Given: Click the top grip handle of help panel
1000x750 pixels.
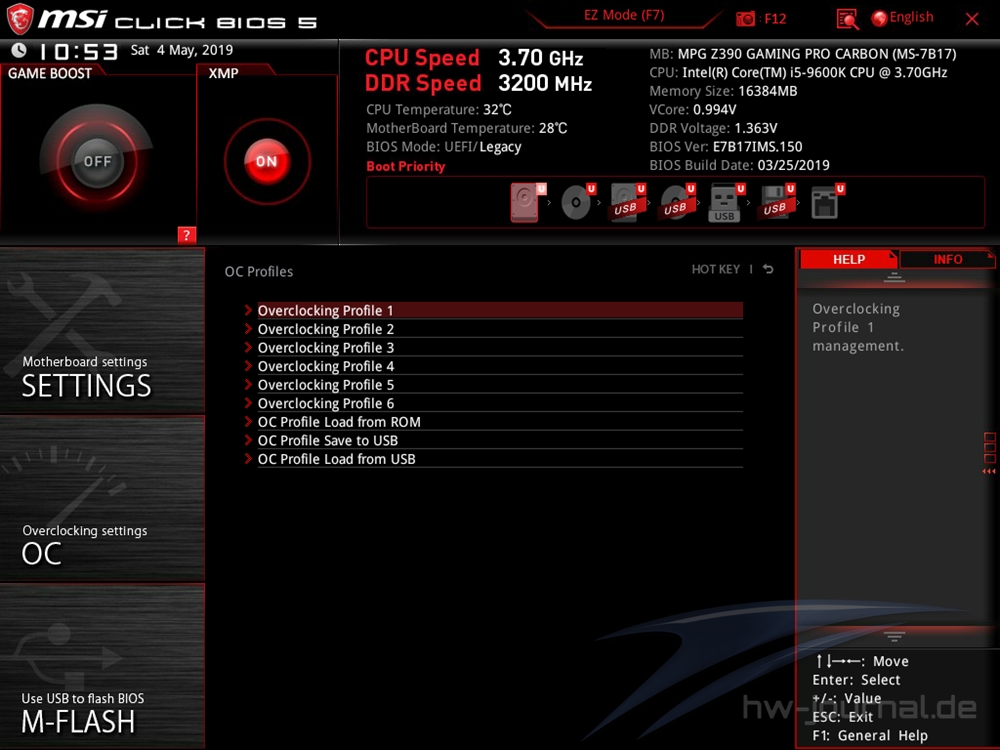Looking at the screenshot, I should coord(894,277).
